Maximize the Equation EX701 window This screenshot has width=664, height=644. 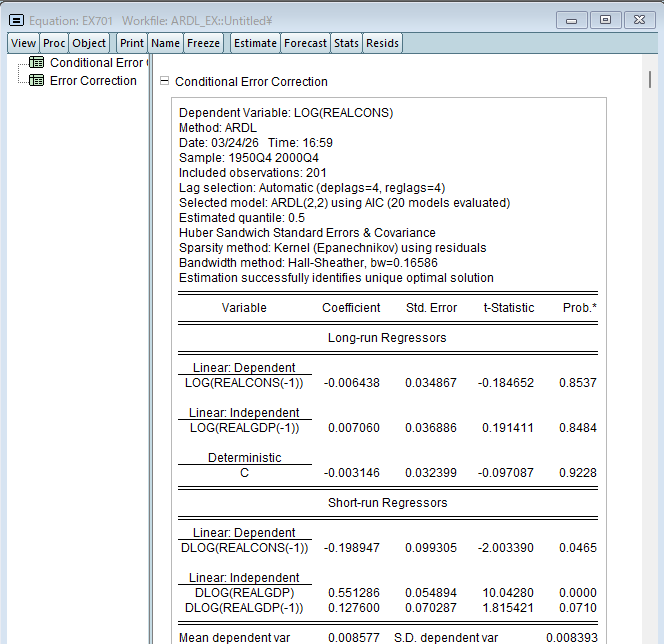(x=605, y=20)
